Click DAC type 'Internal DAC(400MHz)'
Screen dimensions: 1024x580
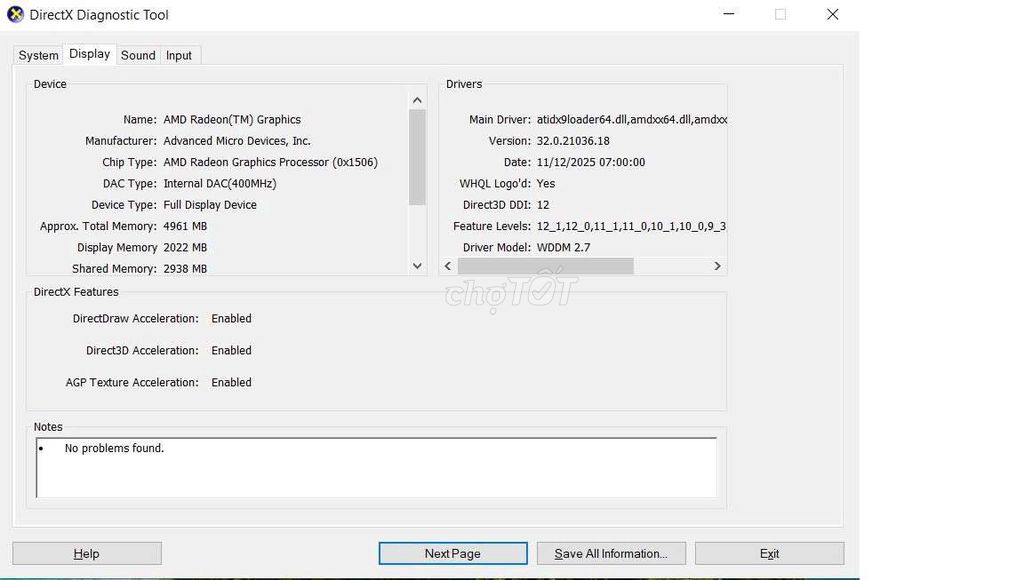point(219,184)
